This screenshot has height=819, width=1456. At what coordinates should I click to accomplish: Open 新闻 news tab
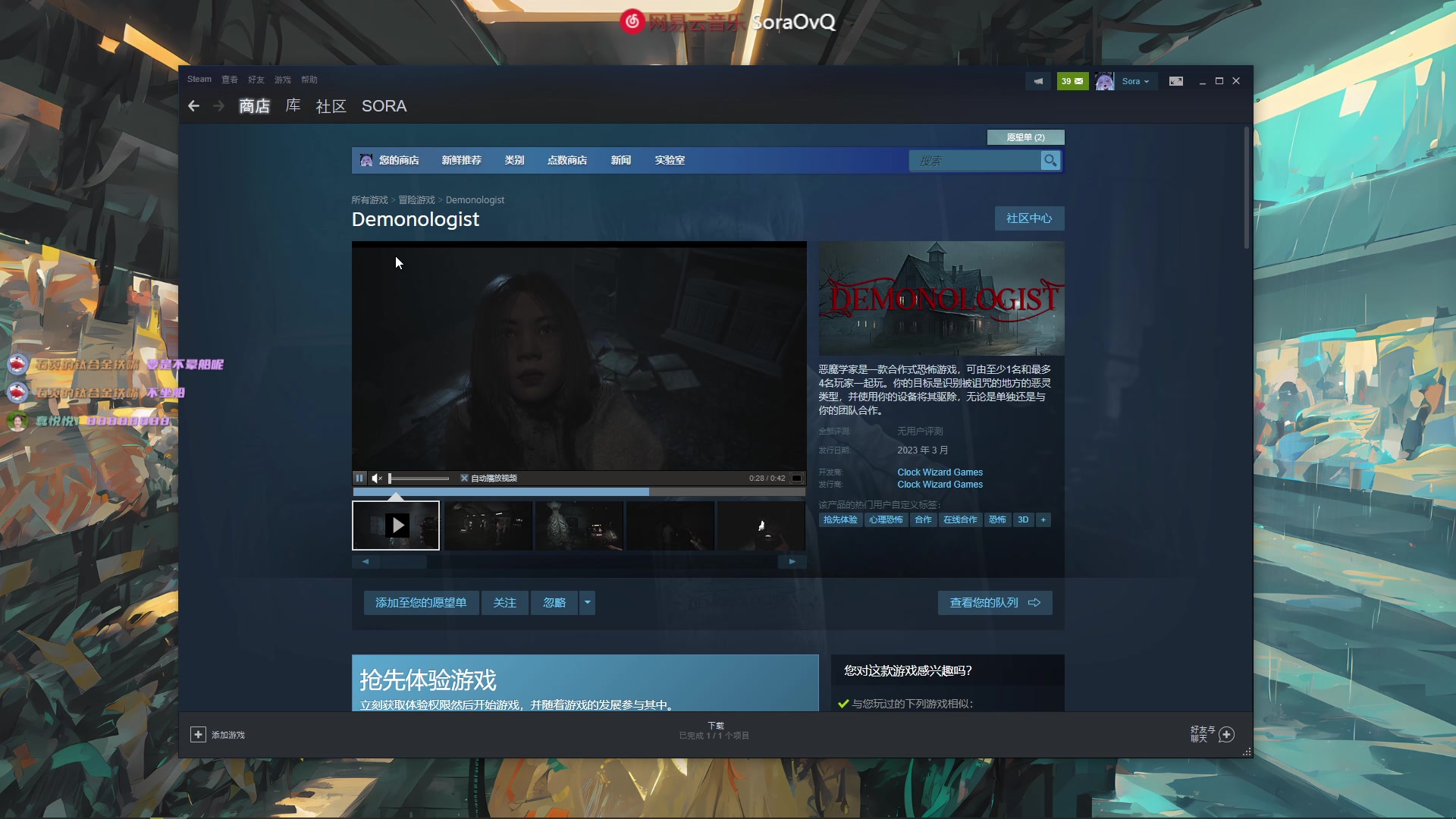pyautogui.click(x=620, y=160)
